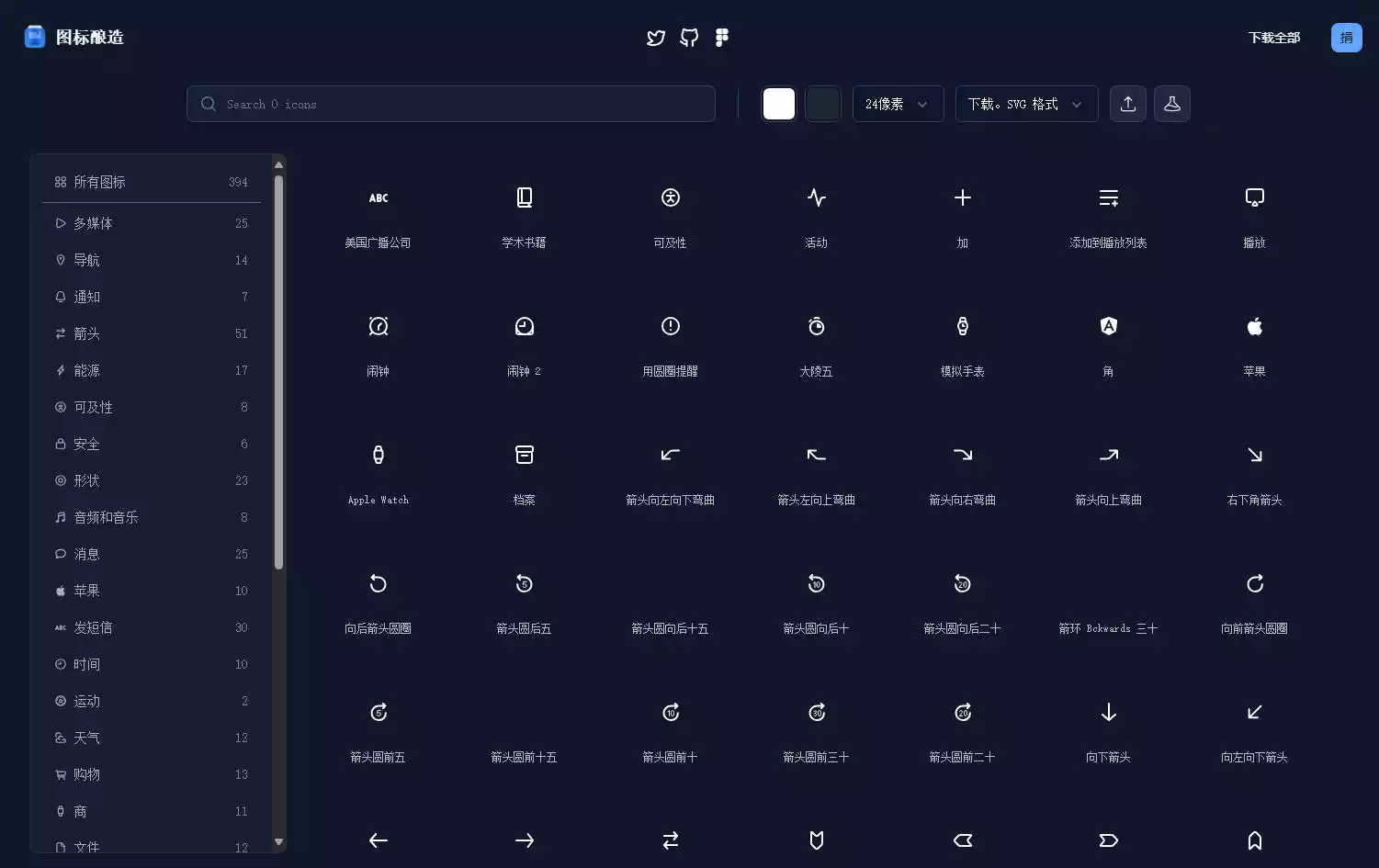
Task: Click the lab flask button
Action: pyautogui.click(x=1172, y=104)
